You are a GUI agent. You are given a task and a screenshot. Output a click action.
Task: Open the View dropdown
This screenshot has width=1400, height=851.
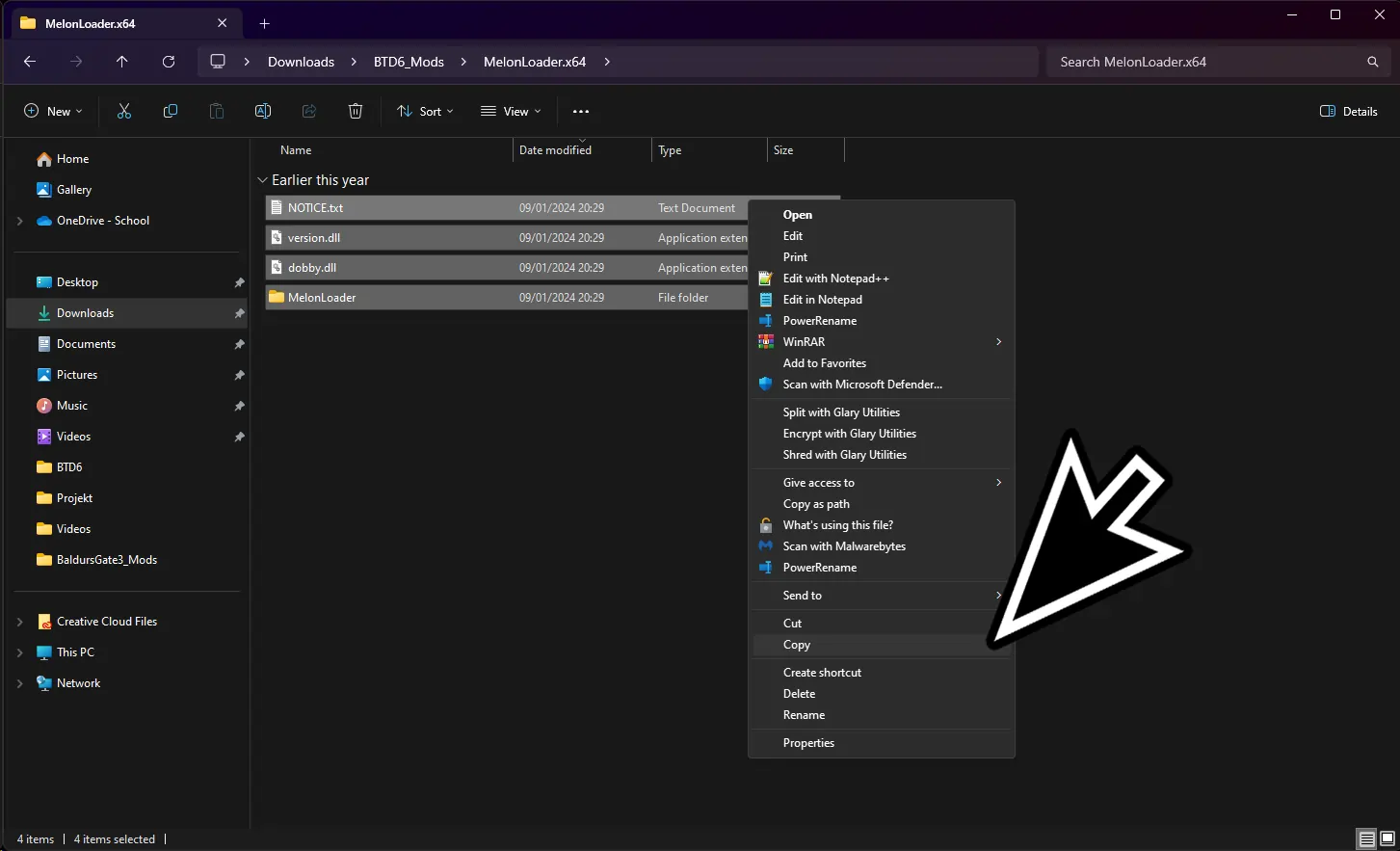point(510,111)
